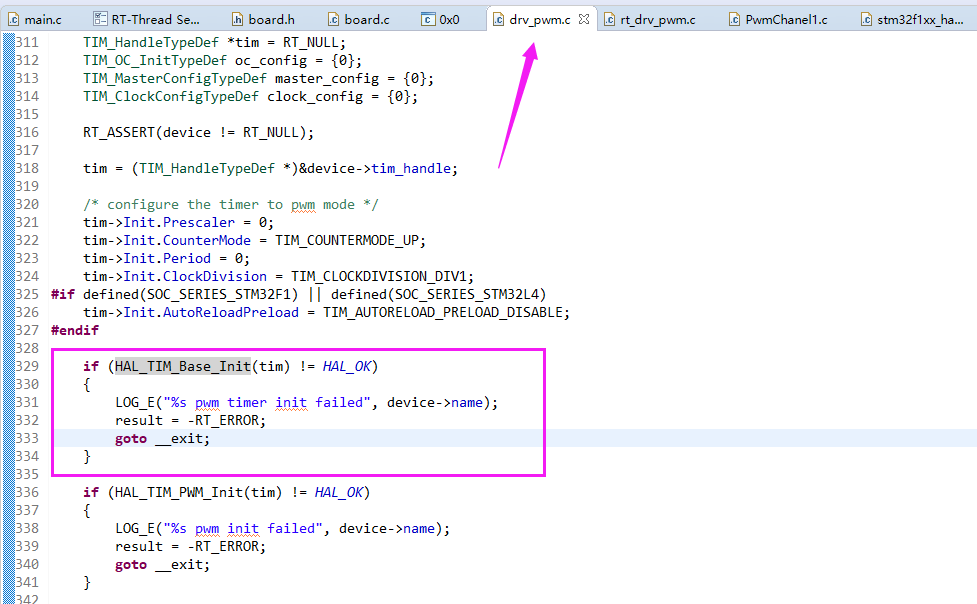Switch to the board.c tab
Viewport: 977px width, 604px height.
[366, 19]
